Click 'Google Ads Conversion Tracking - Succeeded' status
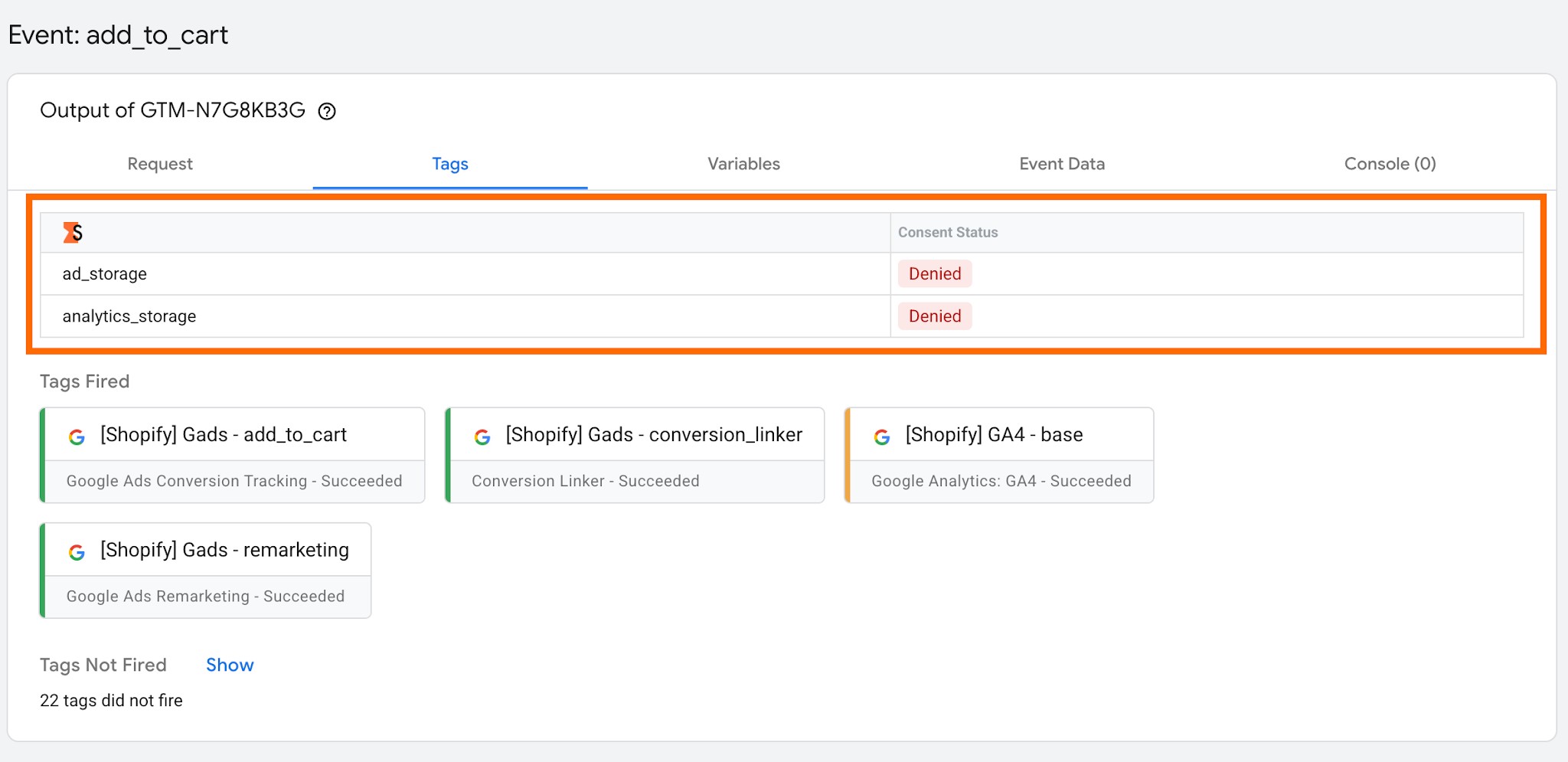The image size is (1568, 762). (234, 481)
